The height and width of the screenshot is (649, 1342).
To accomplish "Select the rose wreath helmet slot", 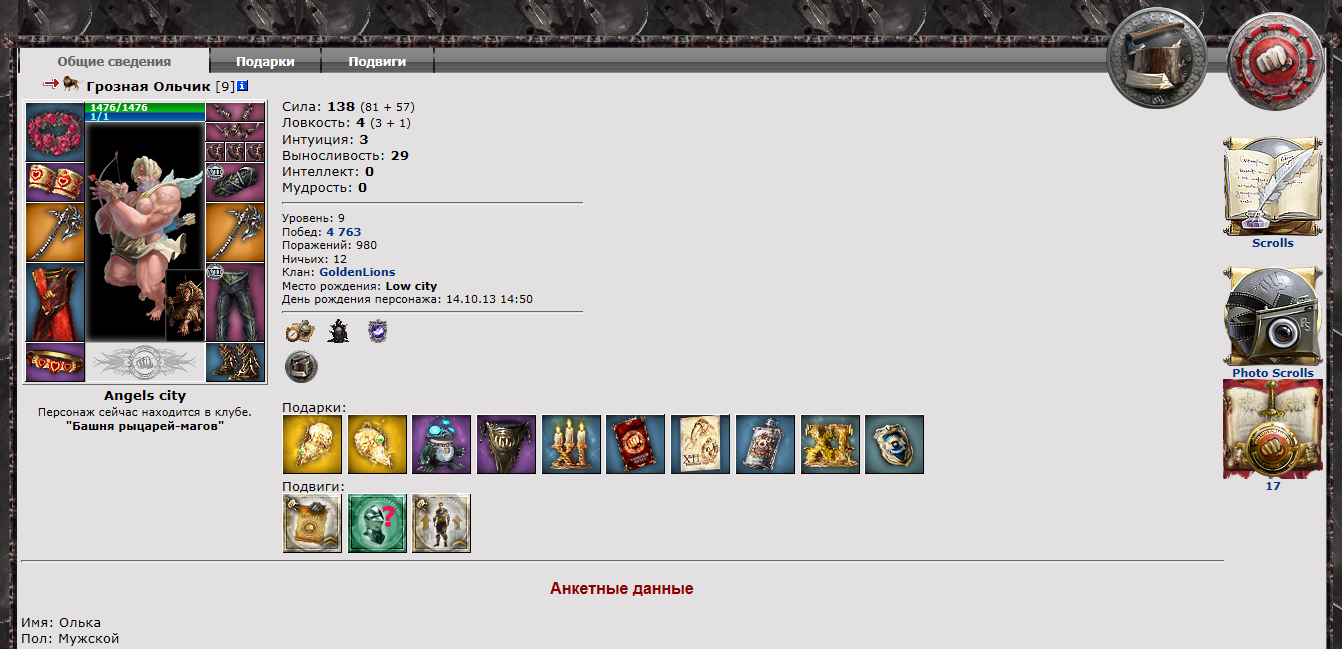I will coord(55,131).
